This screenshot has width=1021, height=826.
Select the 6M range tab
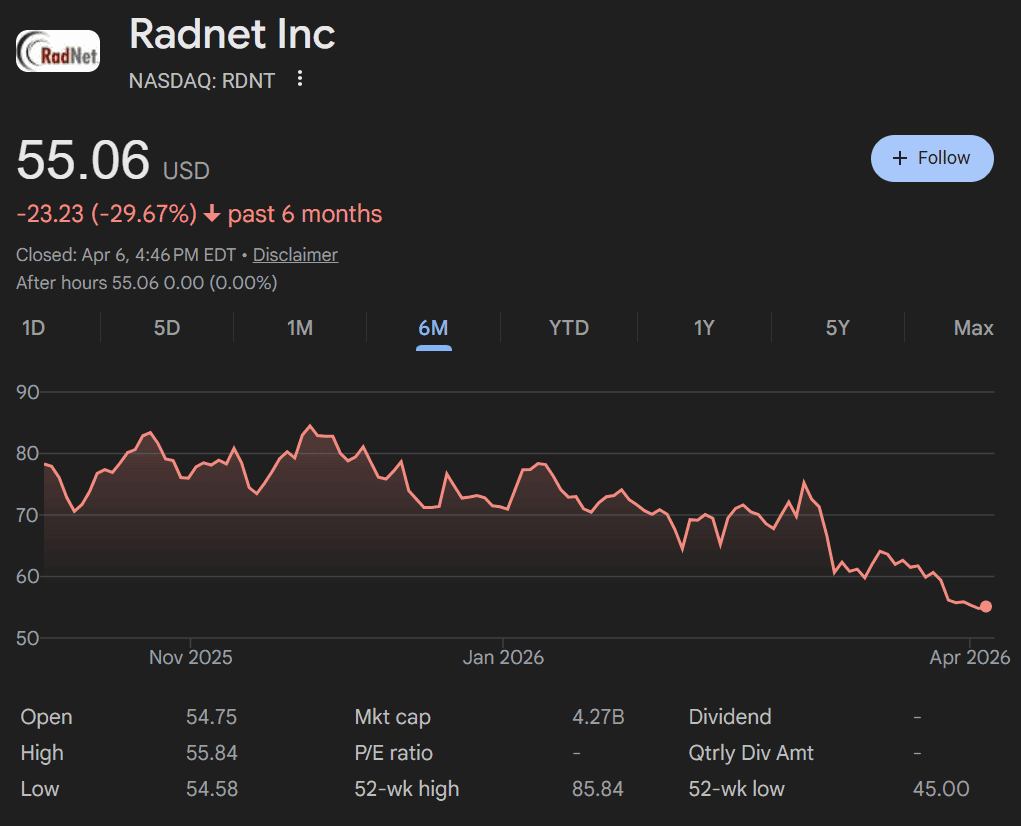point(434,328)
